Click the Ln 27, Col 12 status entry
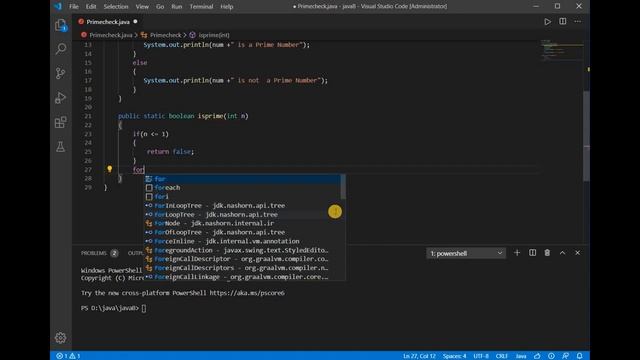 coord(419,356)
